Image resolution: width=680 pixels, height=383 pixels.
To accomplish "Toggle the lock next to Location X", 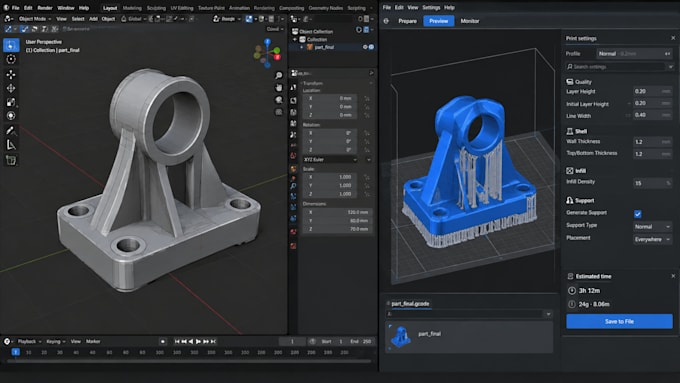I will click(367, 98).
